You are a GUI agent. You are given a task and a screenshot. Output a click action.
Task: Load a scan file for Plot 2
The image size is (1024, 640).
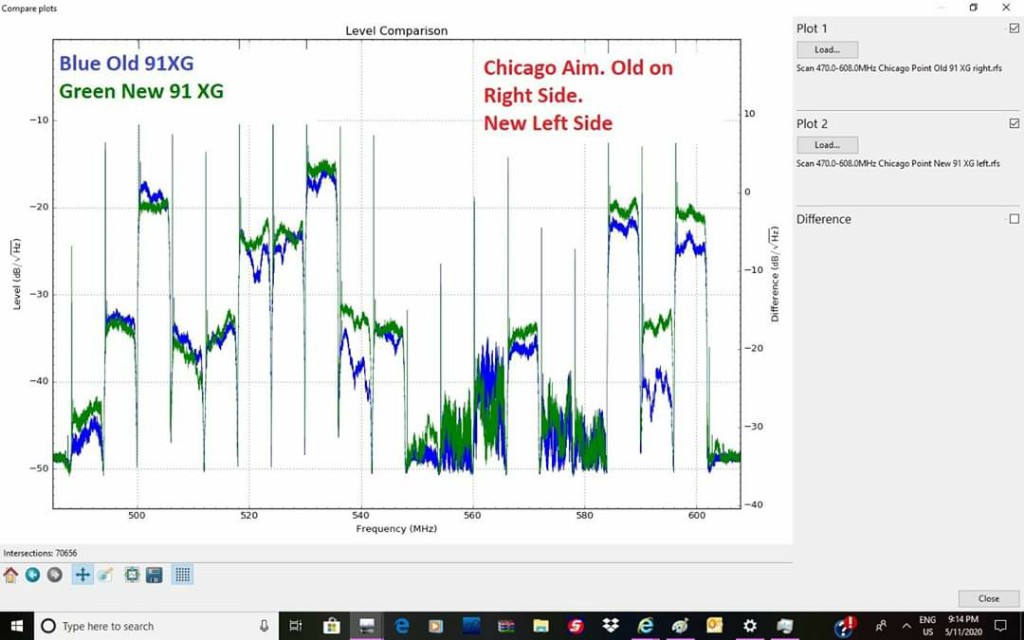pos(827,145)
